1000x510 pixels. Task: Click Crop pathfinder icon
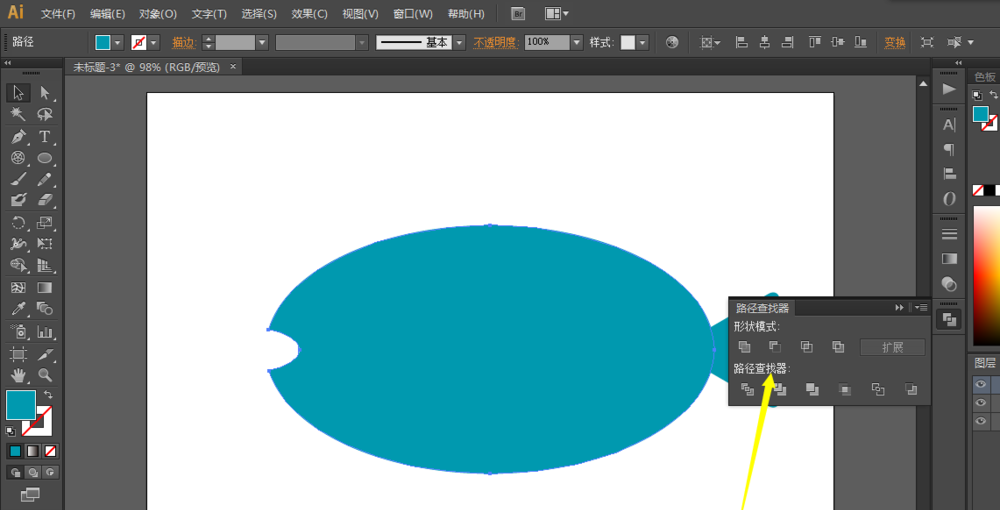(x=844, y=389)
